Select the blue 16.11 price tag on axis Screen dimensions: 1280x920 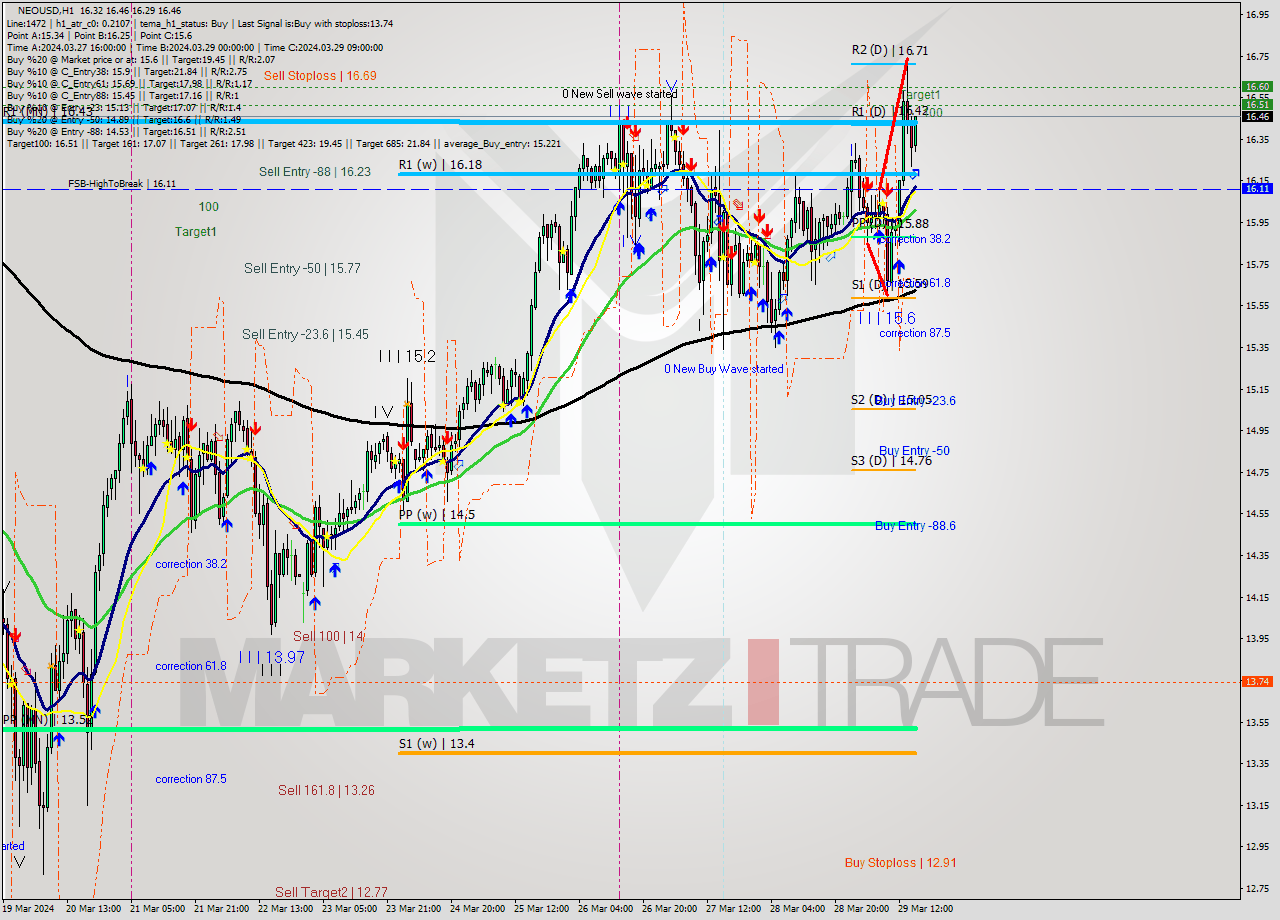[x=1256, y=188]
